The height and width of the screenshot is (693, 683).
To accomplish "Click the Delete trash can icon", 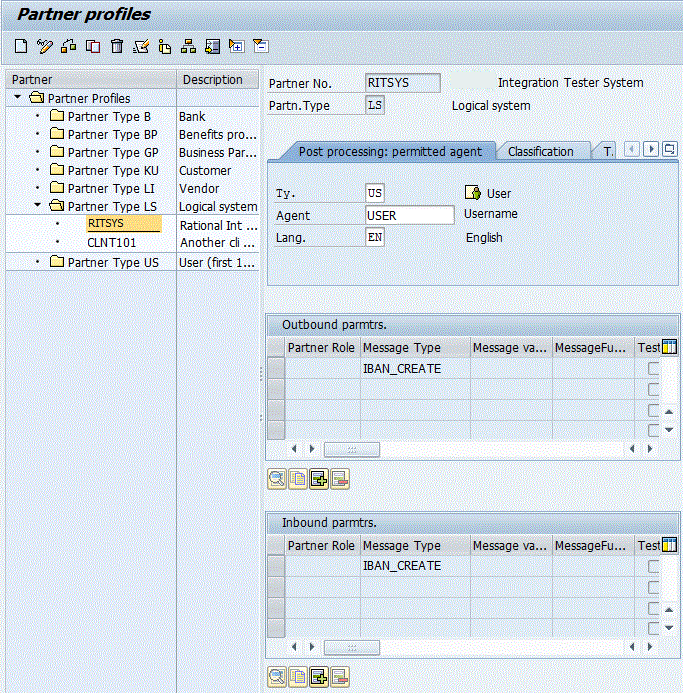I will coord(117,46).
